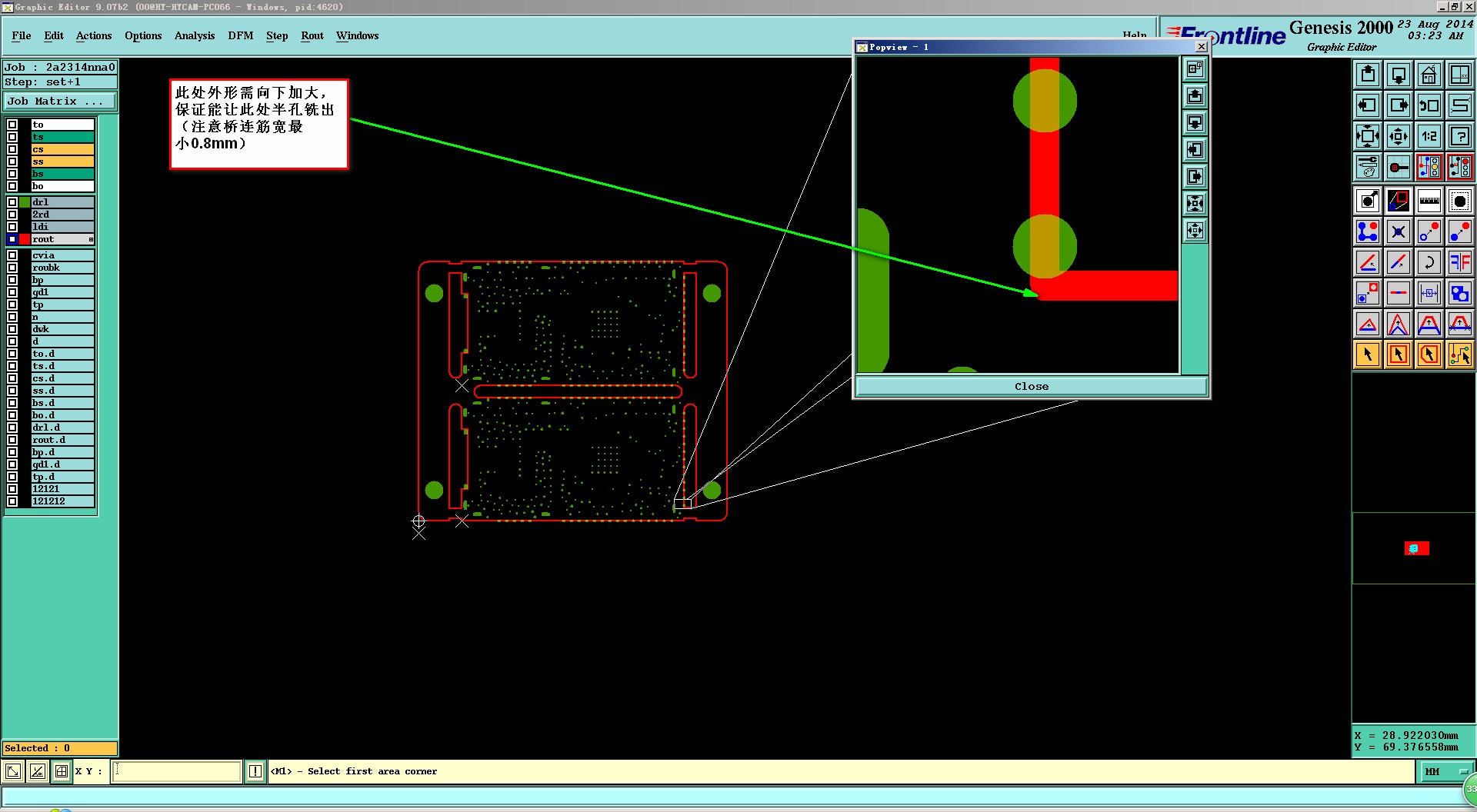Open the File menu

[x=22, y=35]
